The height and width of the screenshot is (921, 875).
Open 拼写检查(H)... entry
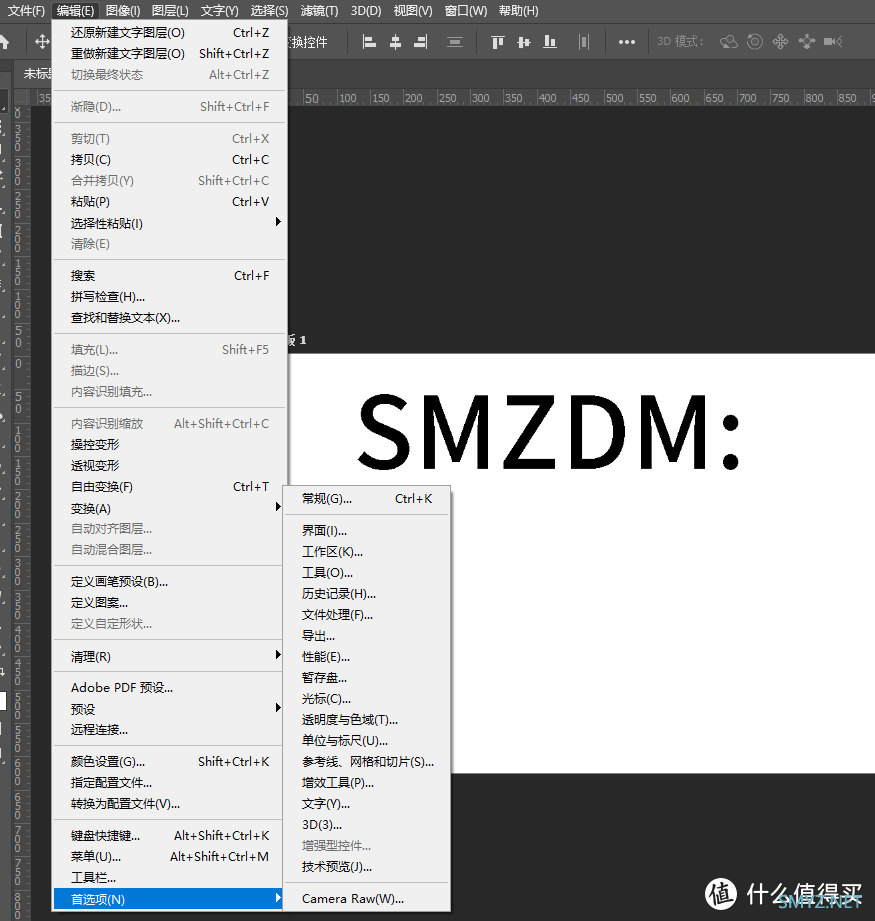(169, 297)
